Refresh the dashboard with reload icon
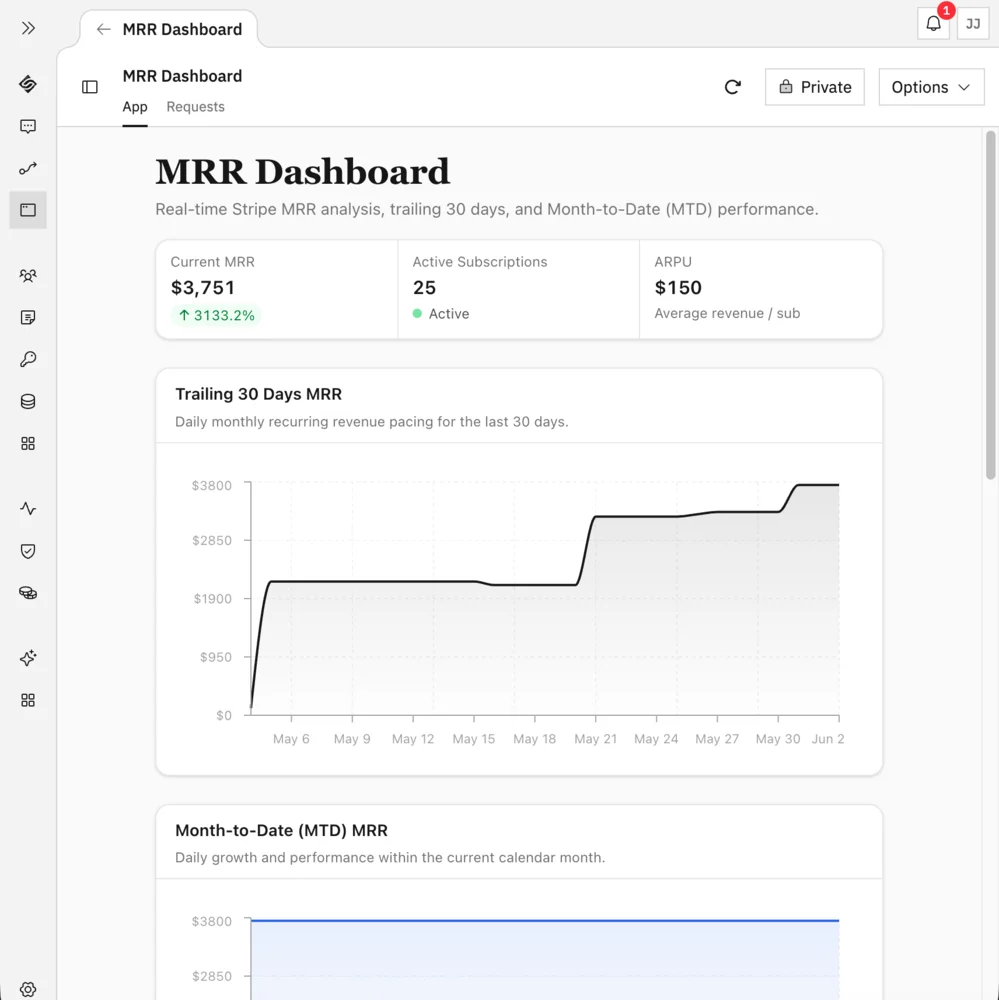The image size is (999, 1000). 733,87
